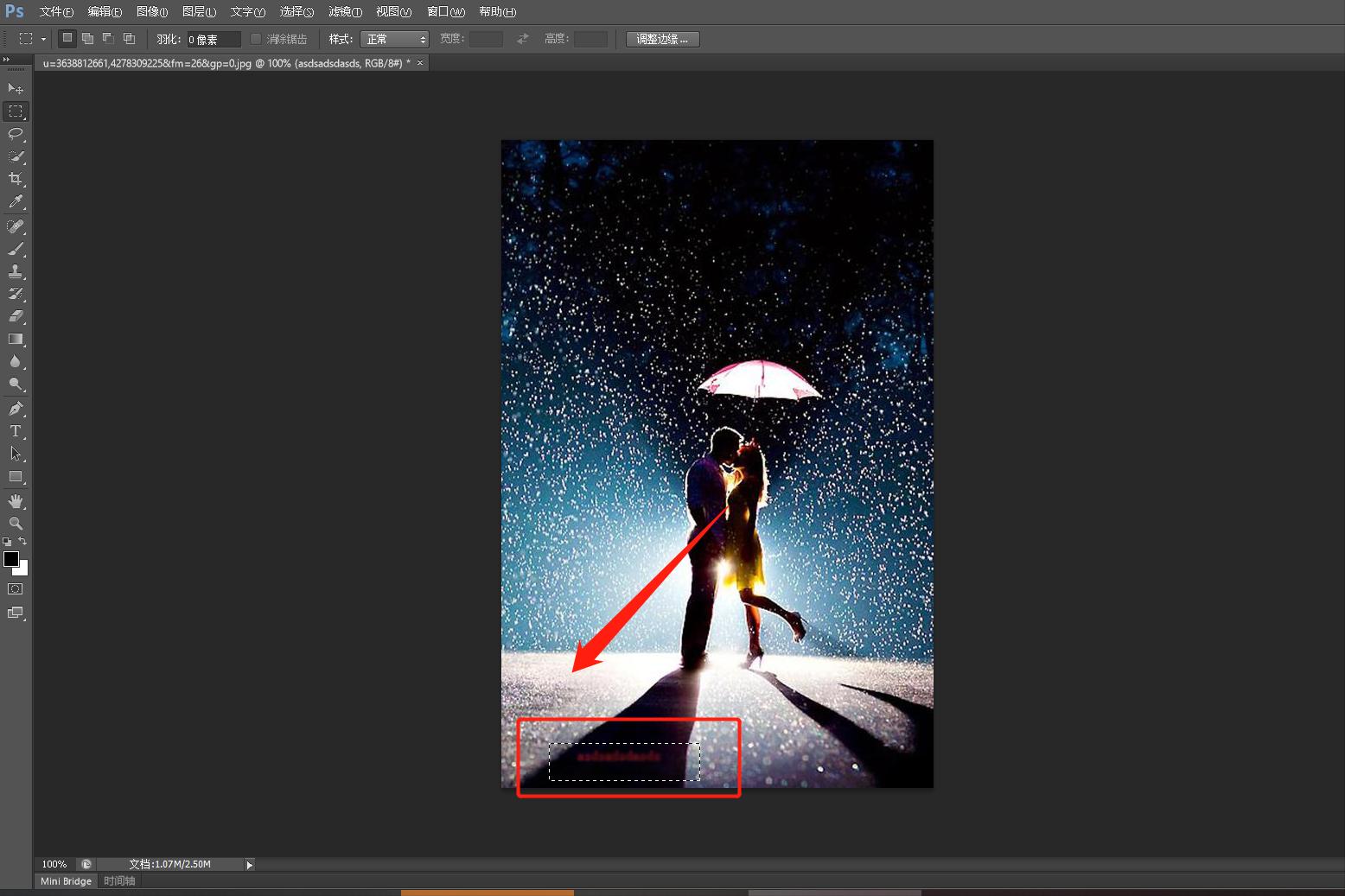This screenshot has width=1345, height=896.
Task: Pick the Crop tool
Action: point(16,179)
